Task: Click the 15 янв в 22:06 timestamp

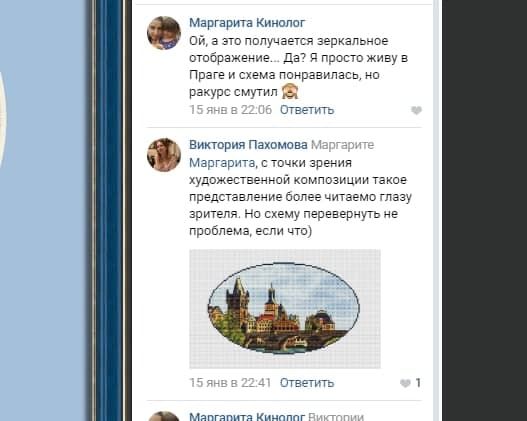Action: click(230, 110)
